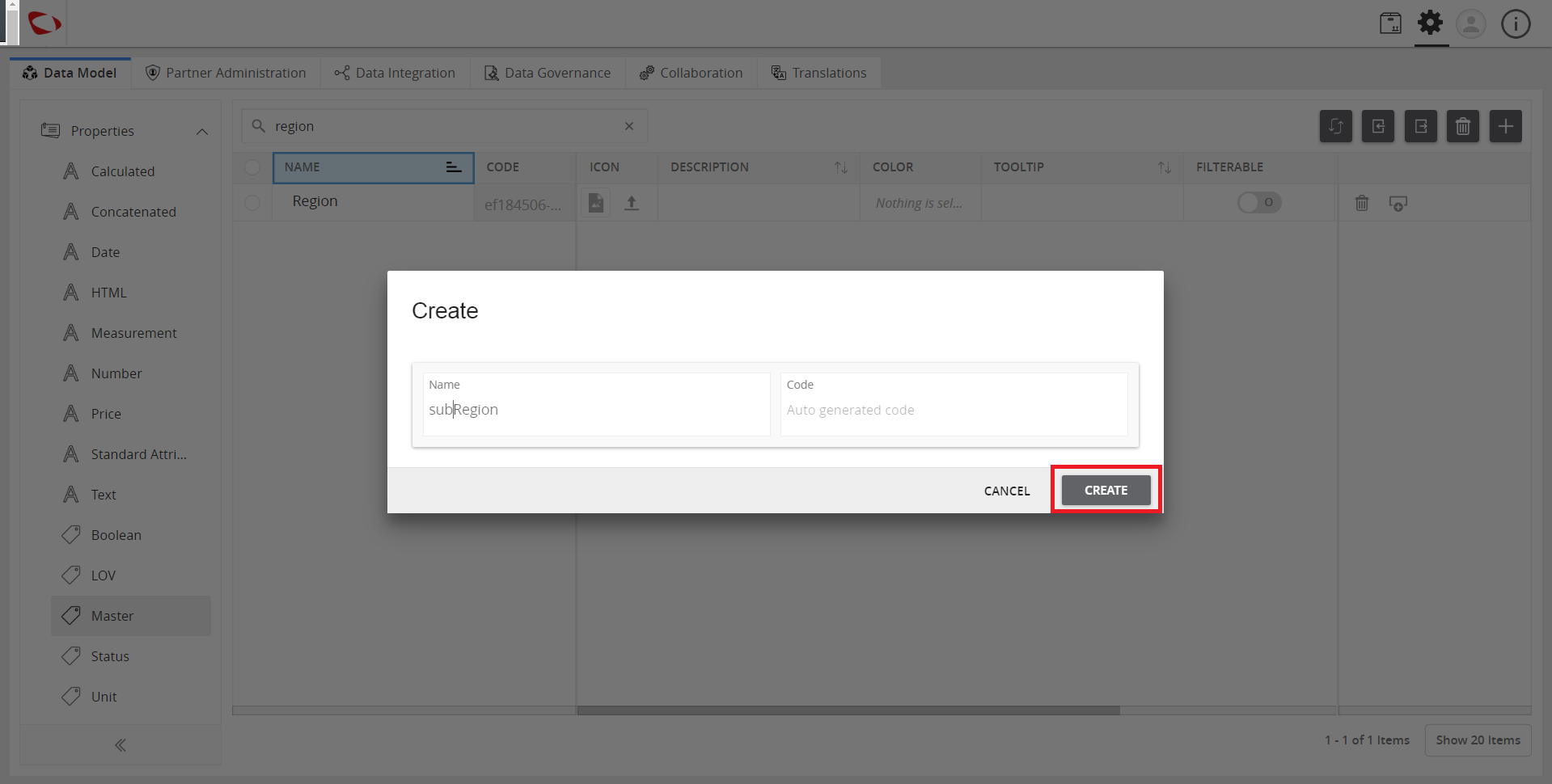Image resolution: width=1552 pixels, height=784 pixels.
Task: Click the upload icon in Region row
Action: pyautogui.click(x=632, y=203)
